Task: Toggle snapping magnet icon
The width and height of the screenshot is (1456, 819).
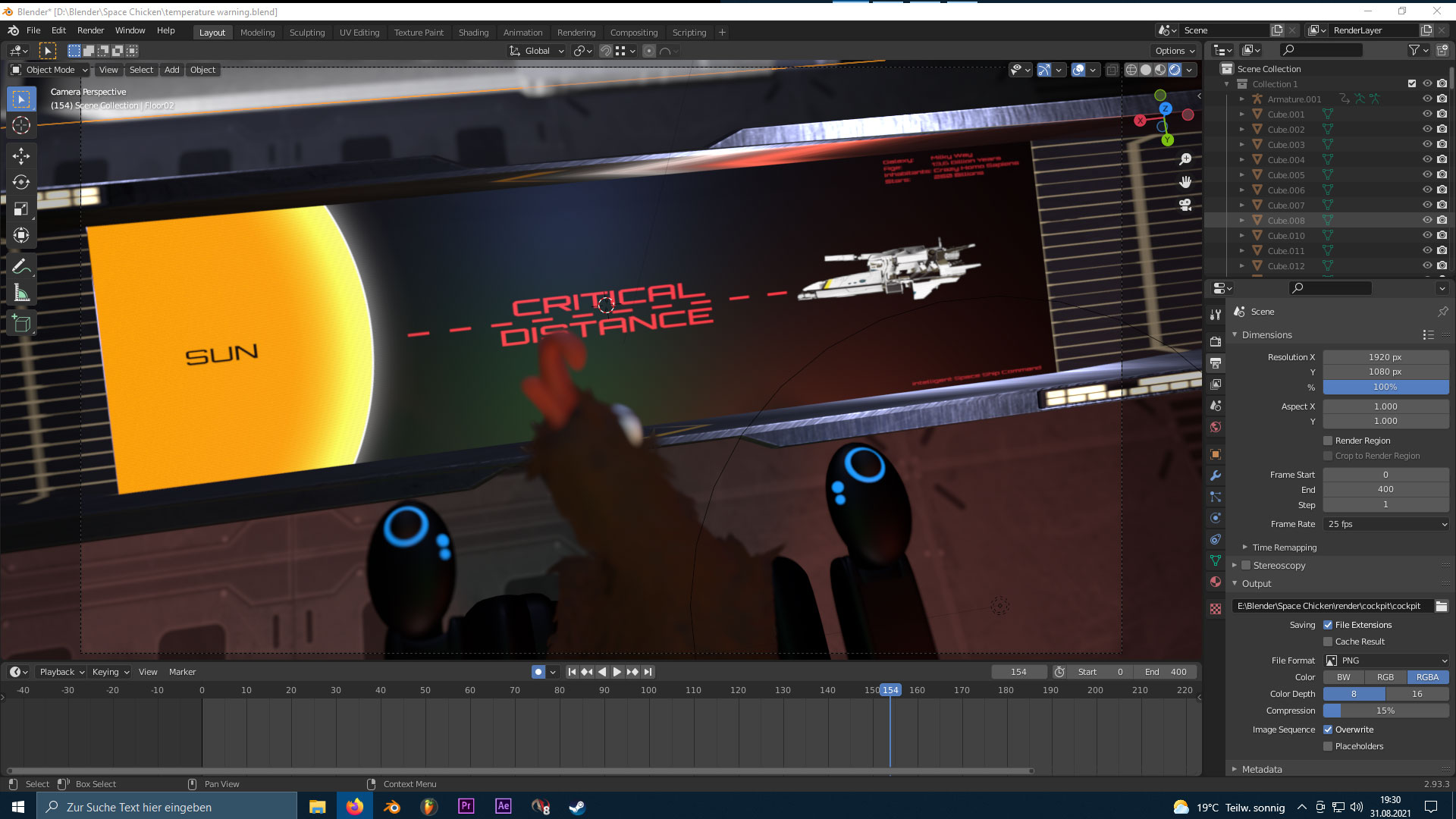Action: 606,51
